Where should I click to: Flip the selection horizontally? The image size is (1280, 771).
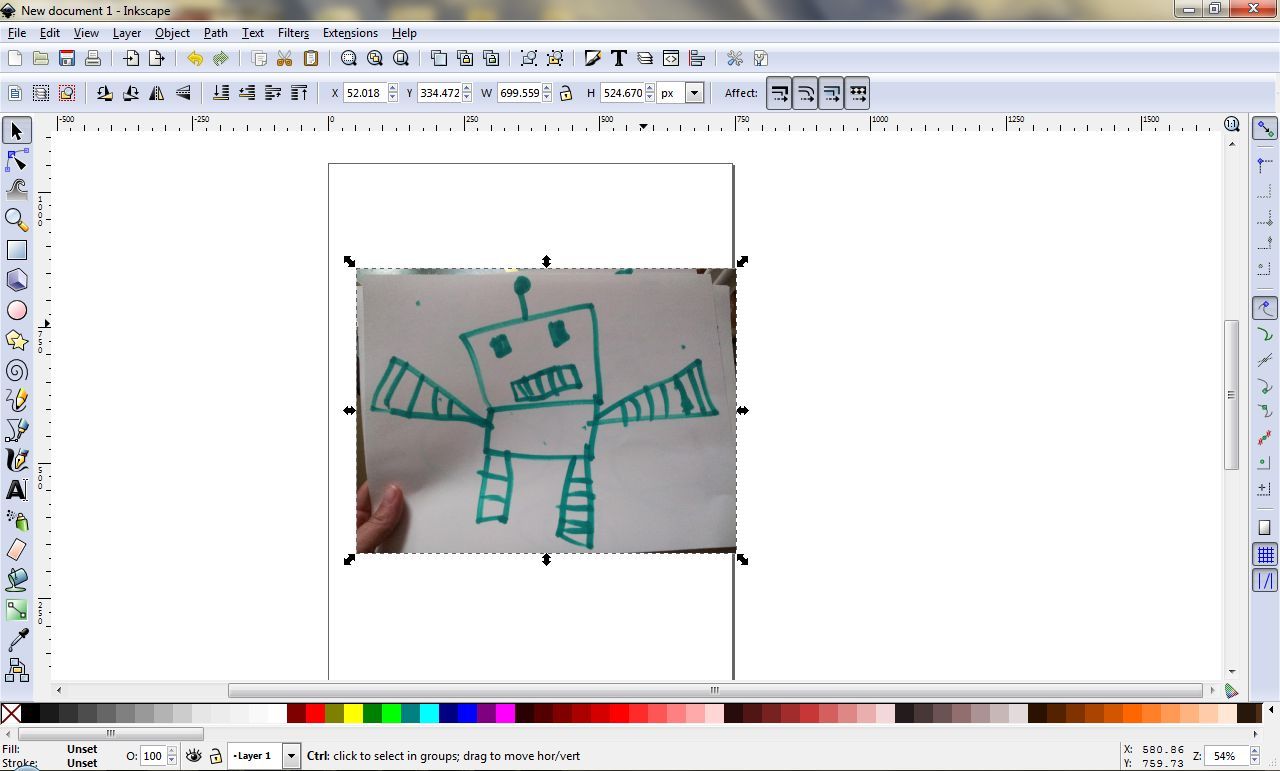point(156,92)
